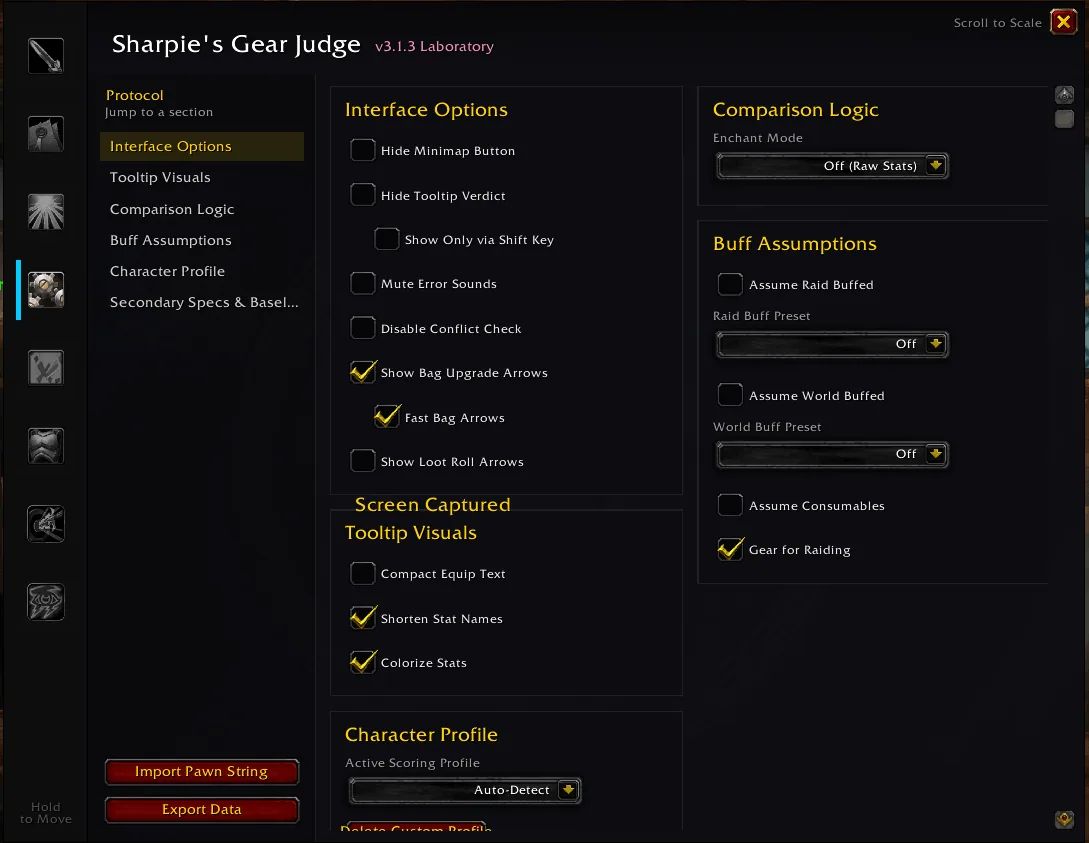
Task: Enable Hide Minimap Button checkbox
Action: click(363, 150)
